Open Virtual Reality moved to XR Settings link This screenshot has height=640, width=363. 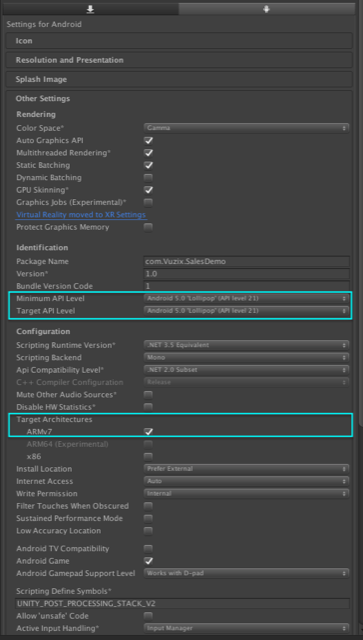point(81,215)
